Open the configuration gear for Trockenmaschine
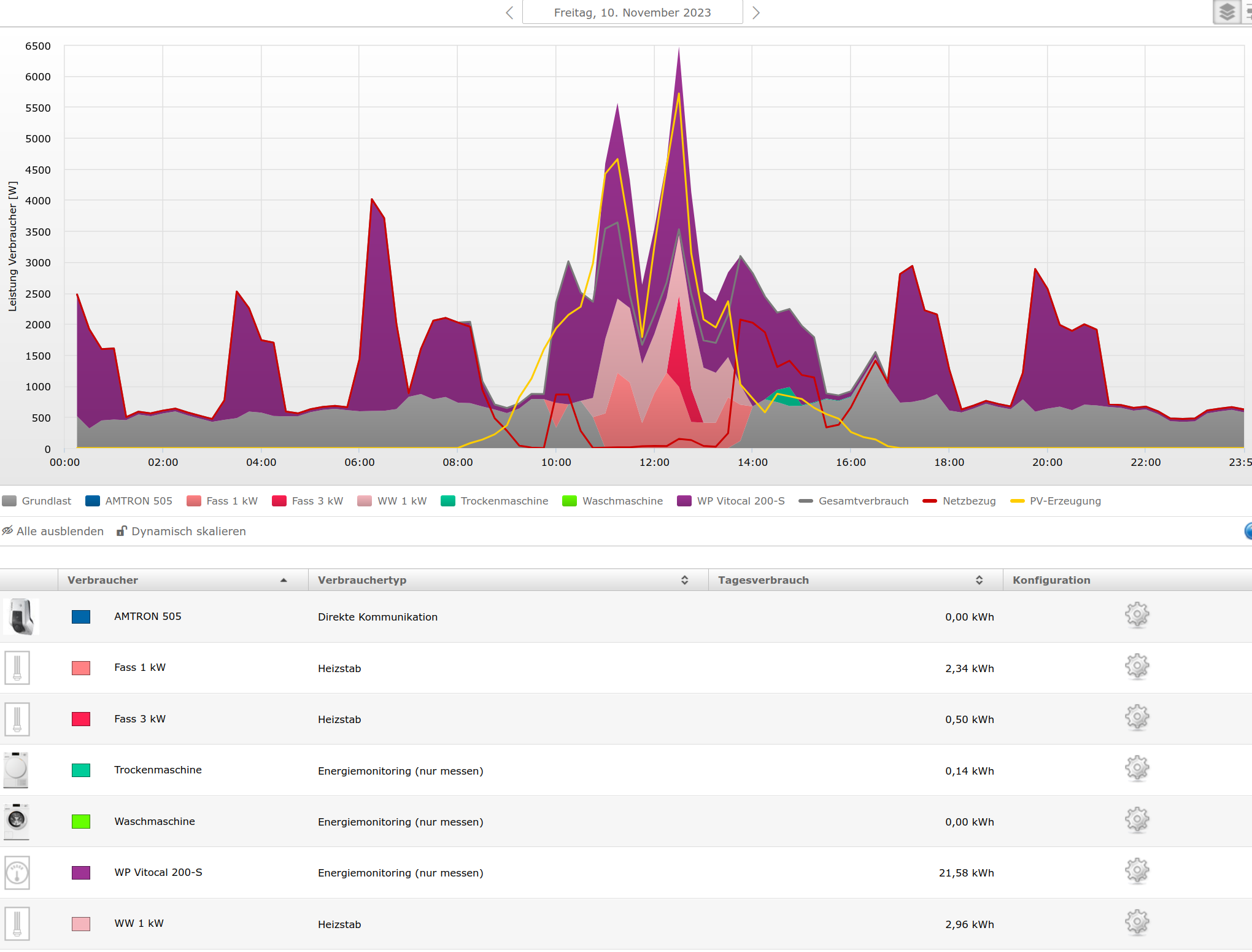The height and width of the screenshot is (952, 1252). [x=1137, y=768]
